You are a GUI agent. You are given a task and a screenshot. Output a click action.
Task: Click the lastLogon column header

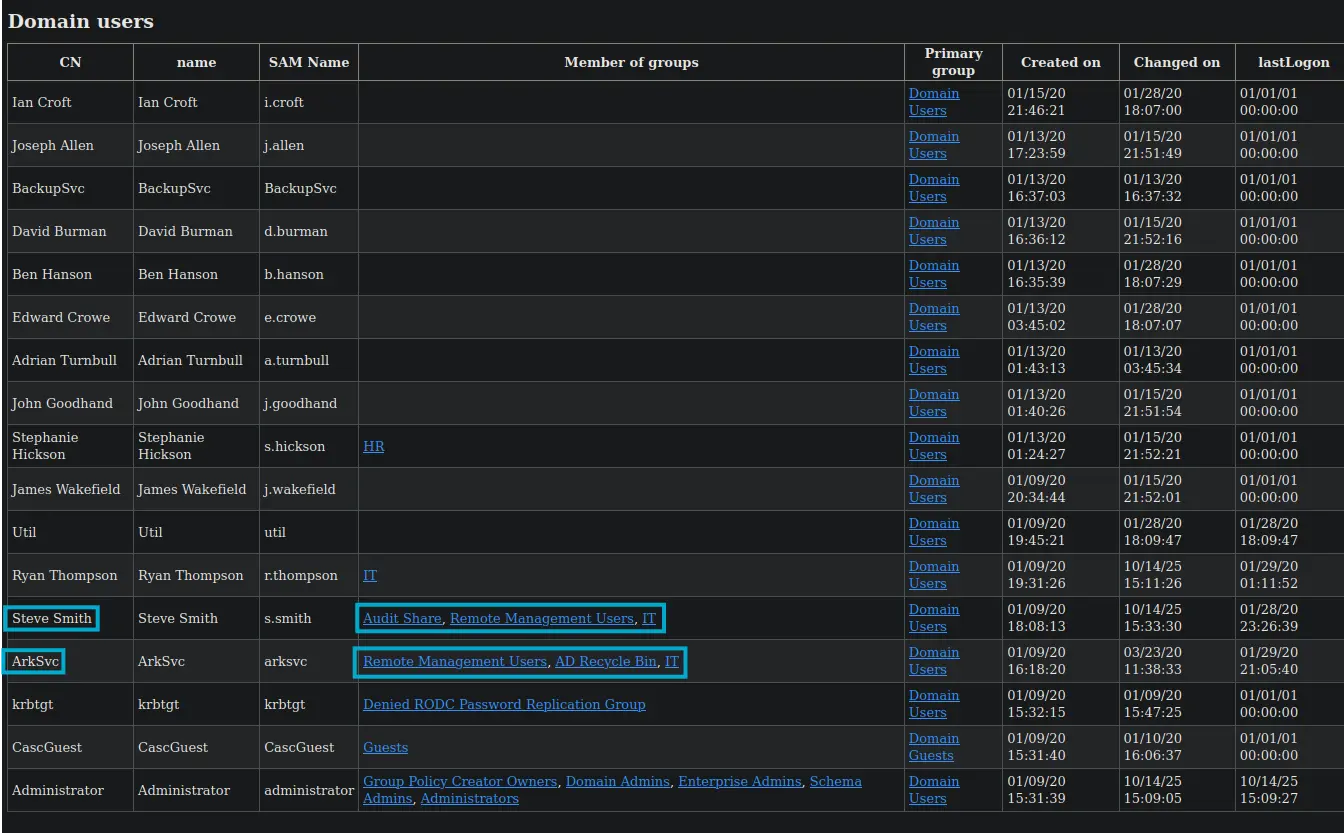click(1293, 62)
